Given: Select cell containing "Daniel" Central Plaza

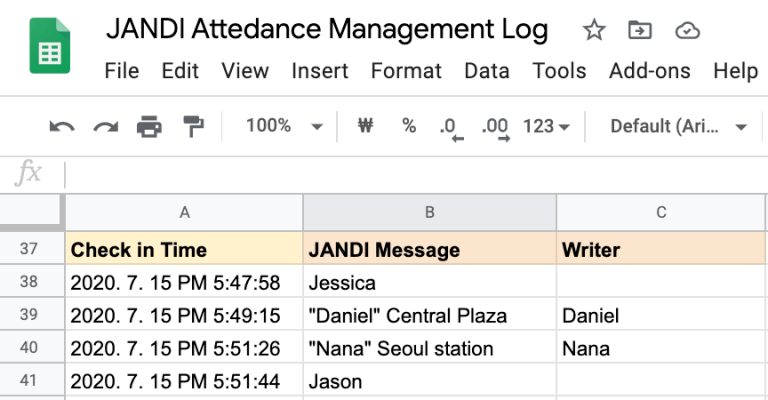Looking at the screenshot, I should (429, 316).
